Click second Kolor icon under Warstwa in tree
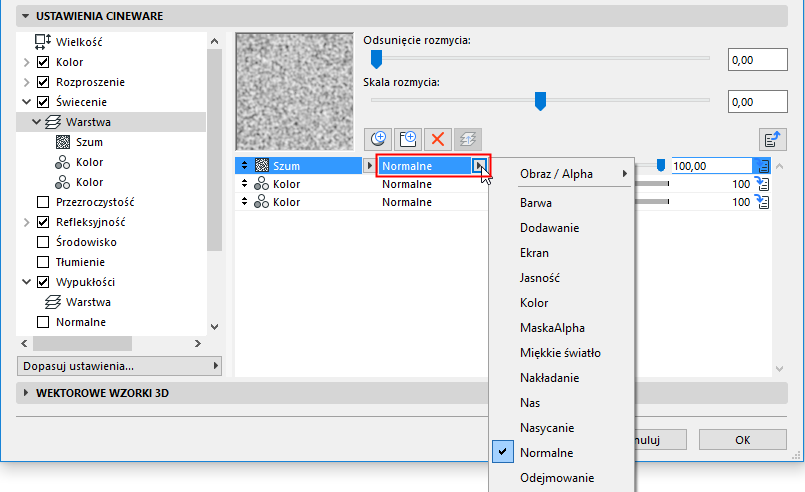Screen dimensions: 805x492 pos(63,182)
